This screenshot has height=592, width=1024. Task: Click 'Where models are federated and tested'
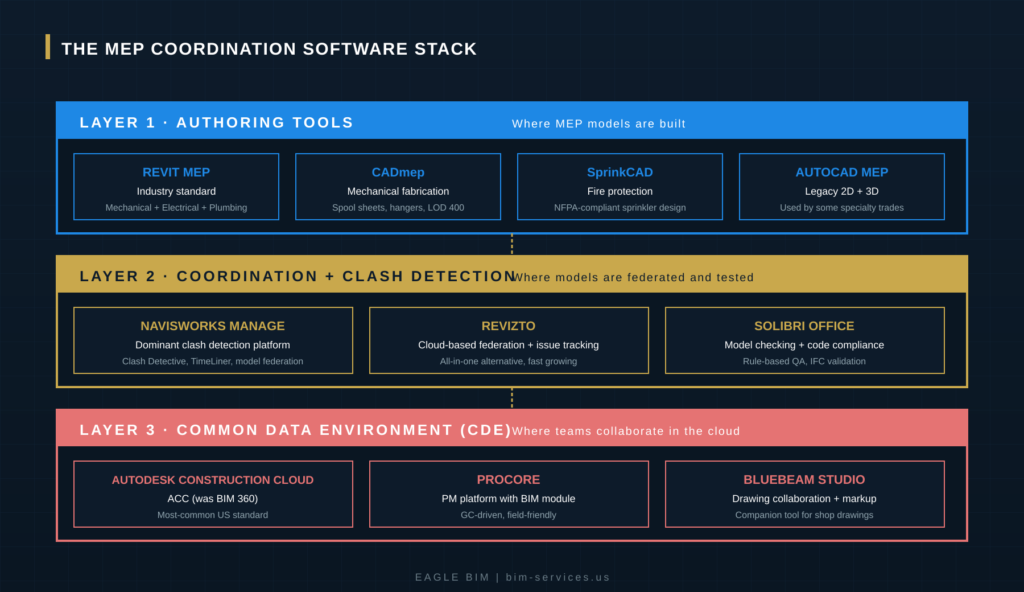coord(633,277)
